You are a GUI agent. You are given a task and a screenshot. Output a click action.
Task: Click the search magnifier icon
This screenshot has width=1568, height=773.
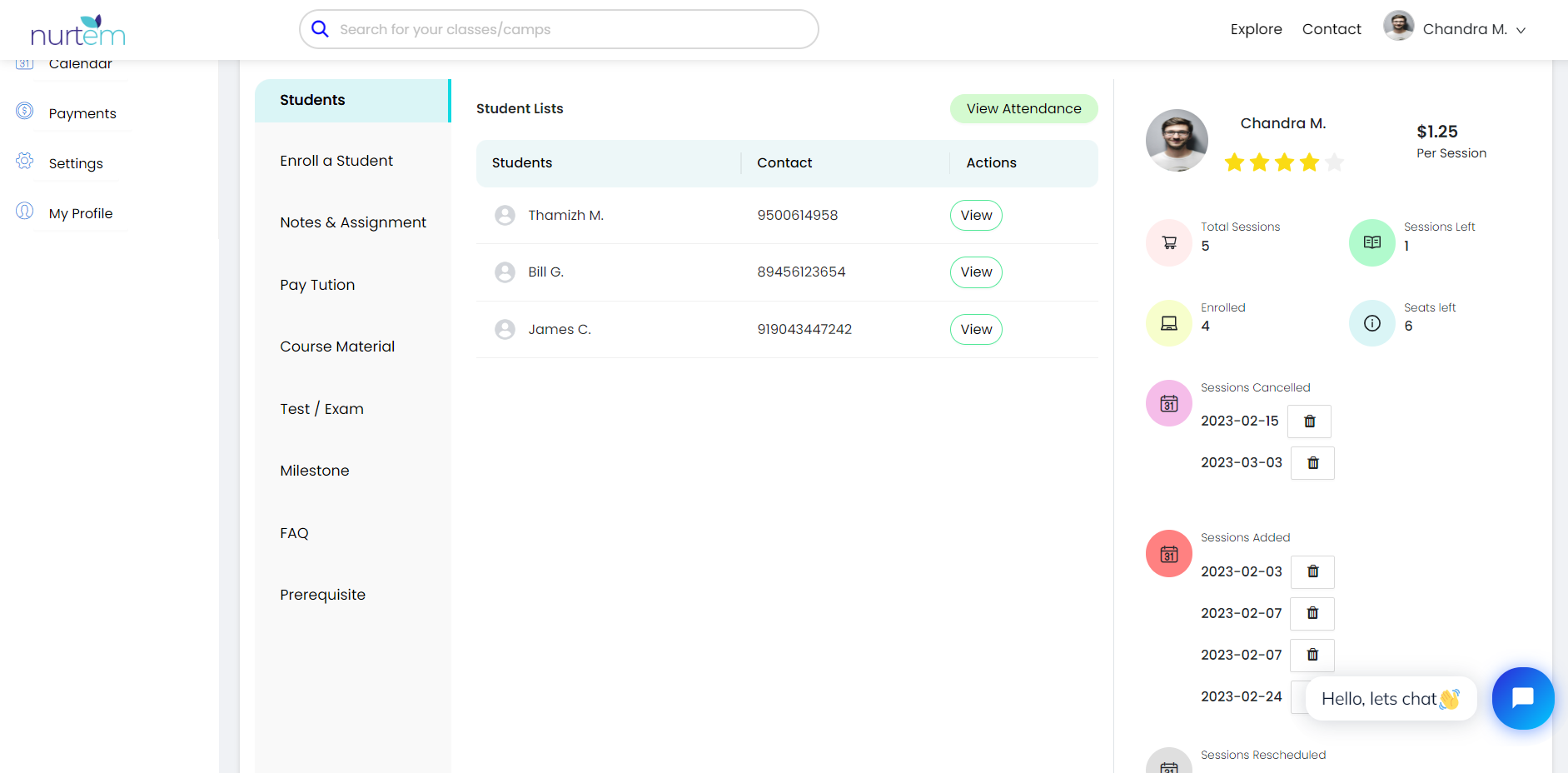click(320, 29)
